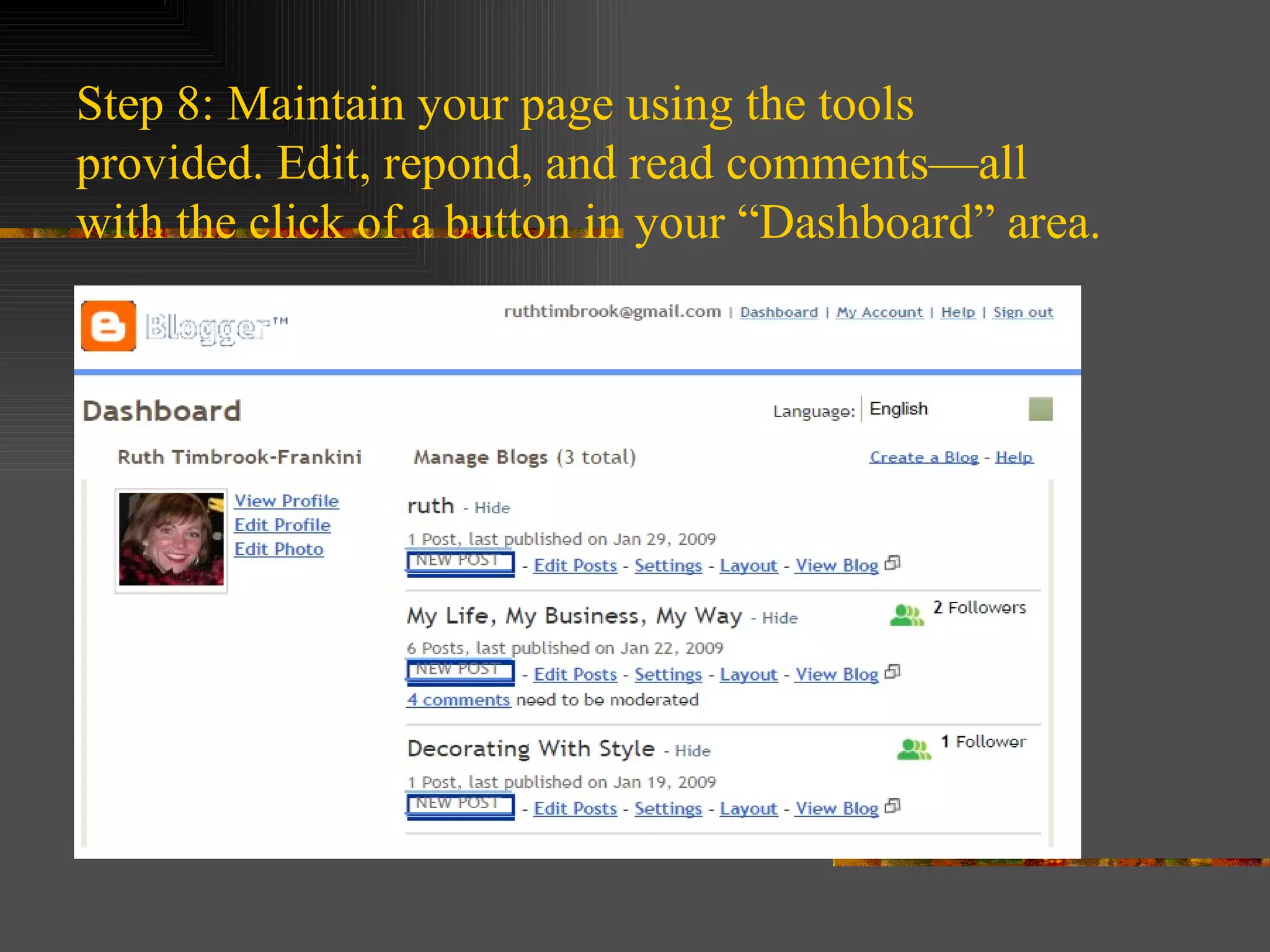The height and width of the screenshot is (952, 1270).
Task: Open Layout for Decorating With Style
Action: [748, 809]
